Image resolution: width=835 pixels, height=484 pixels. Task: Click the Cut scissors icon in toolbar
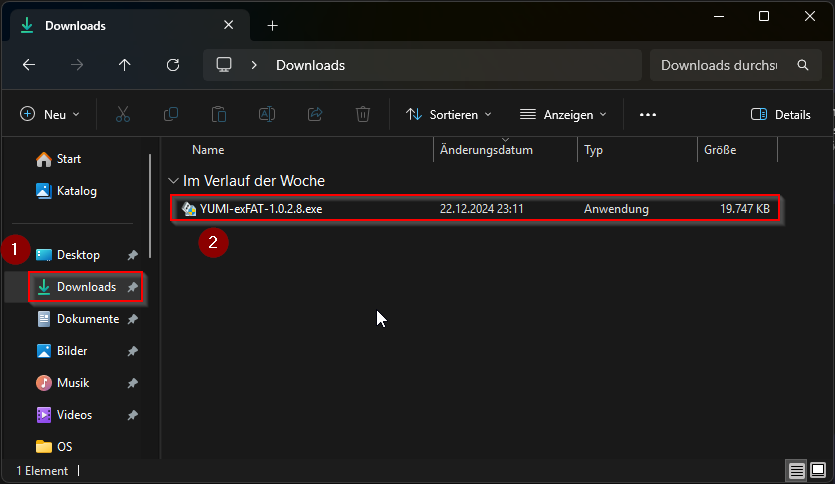[123, 114]
